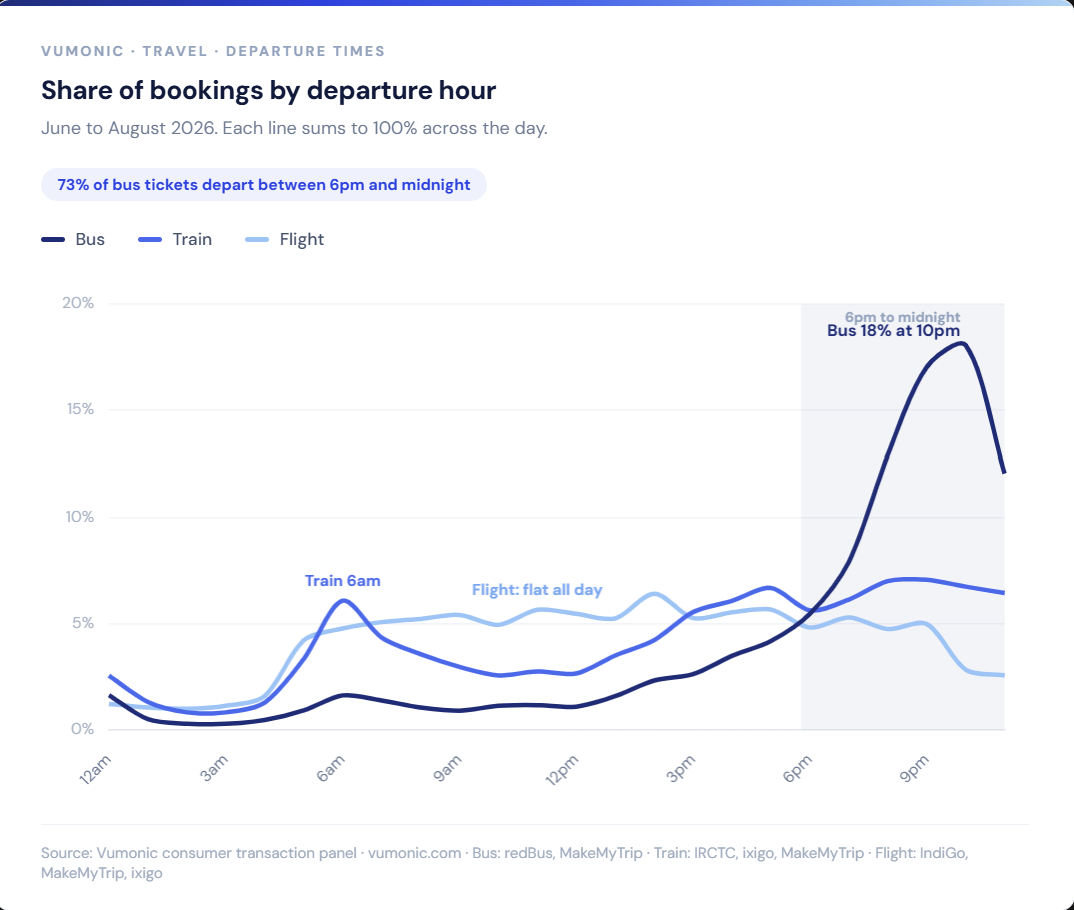
Task: Click the 9am x-axis tick label
Action: (447, 769)
